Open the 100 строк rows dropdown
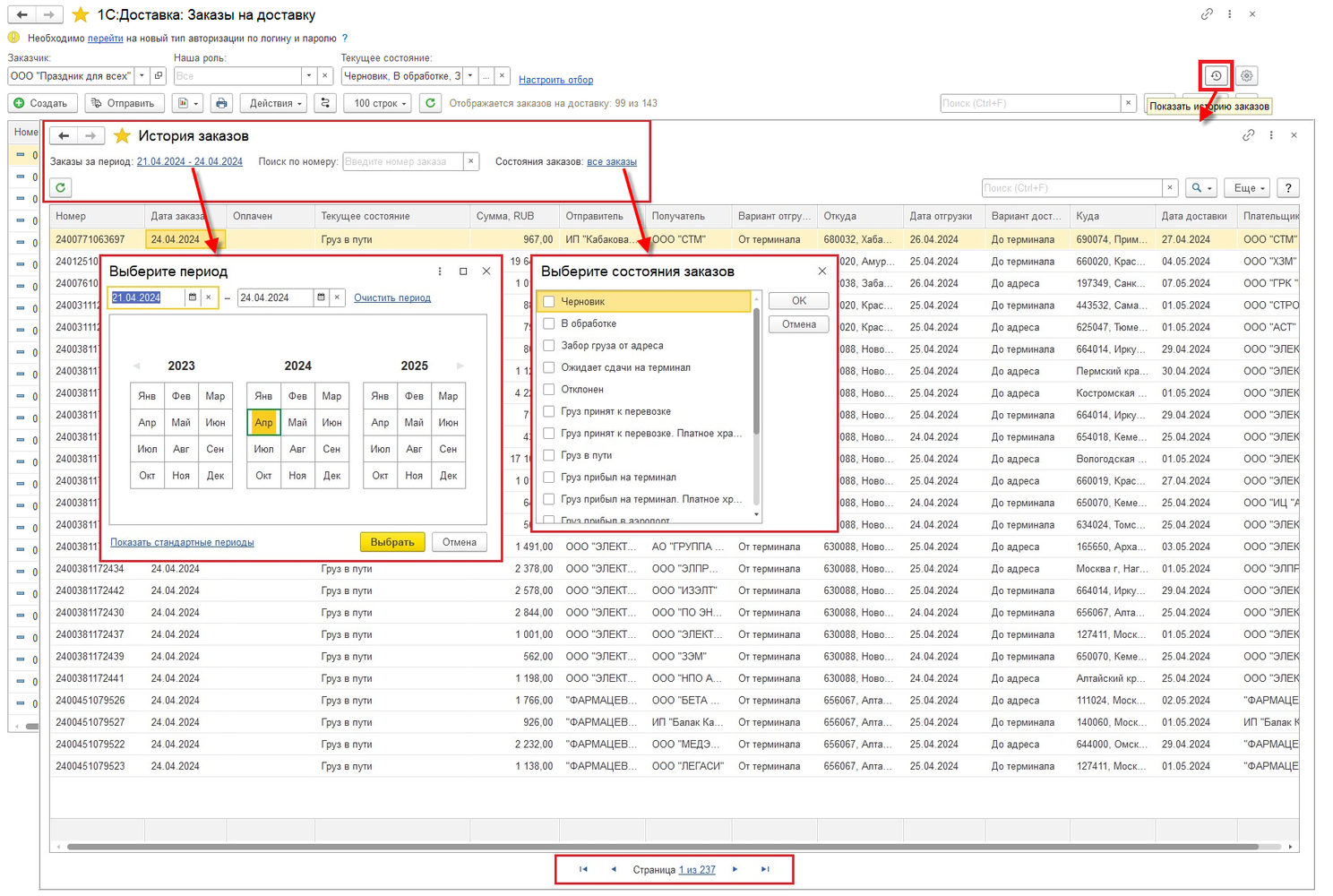The image size is (1333, 896). click(379, 103)
